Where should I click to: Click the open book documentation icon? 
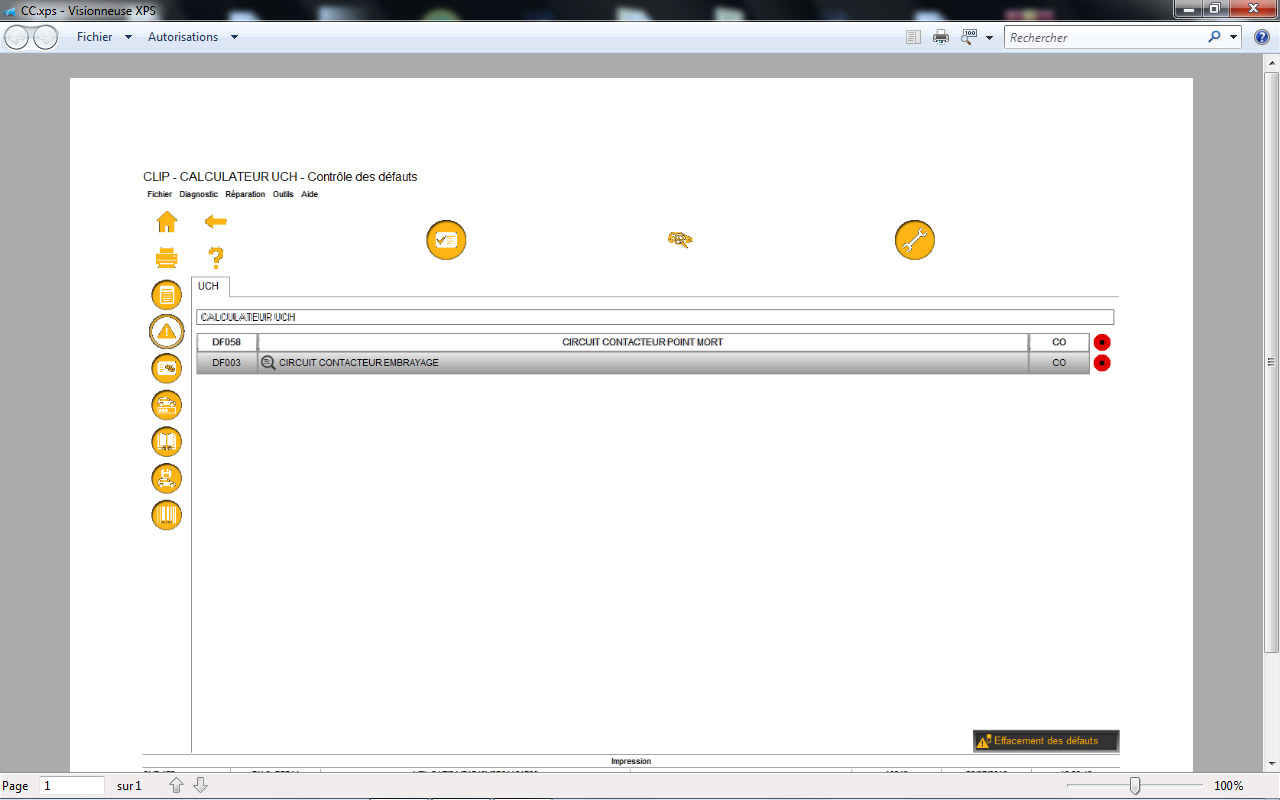(x=166, y=441)
